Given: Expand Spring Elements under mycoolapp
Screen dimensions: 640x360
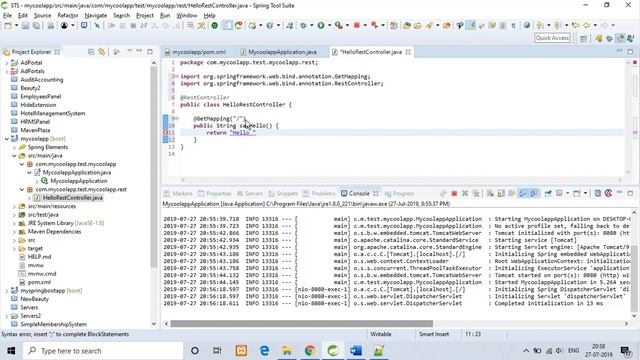Looking at the screenshot, I should point(14,147).
